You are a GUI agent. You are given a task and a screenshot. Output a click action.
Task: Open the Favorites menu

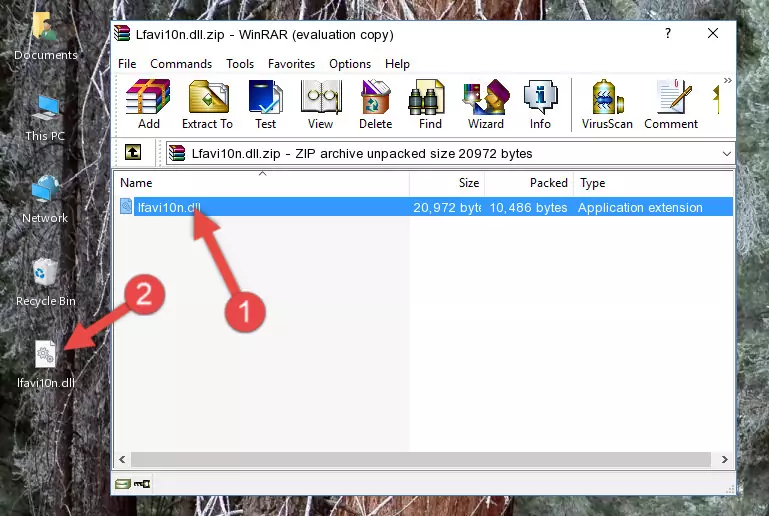(x=291, y=64)
